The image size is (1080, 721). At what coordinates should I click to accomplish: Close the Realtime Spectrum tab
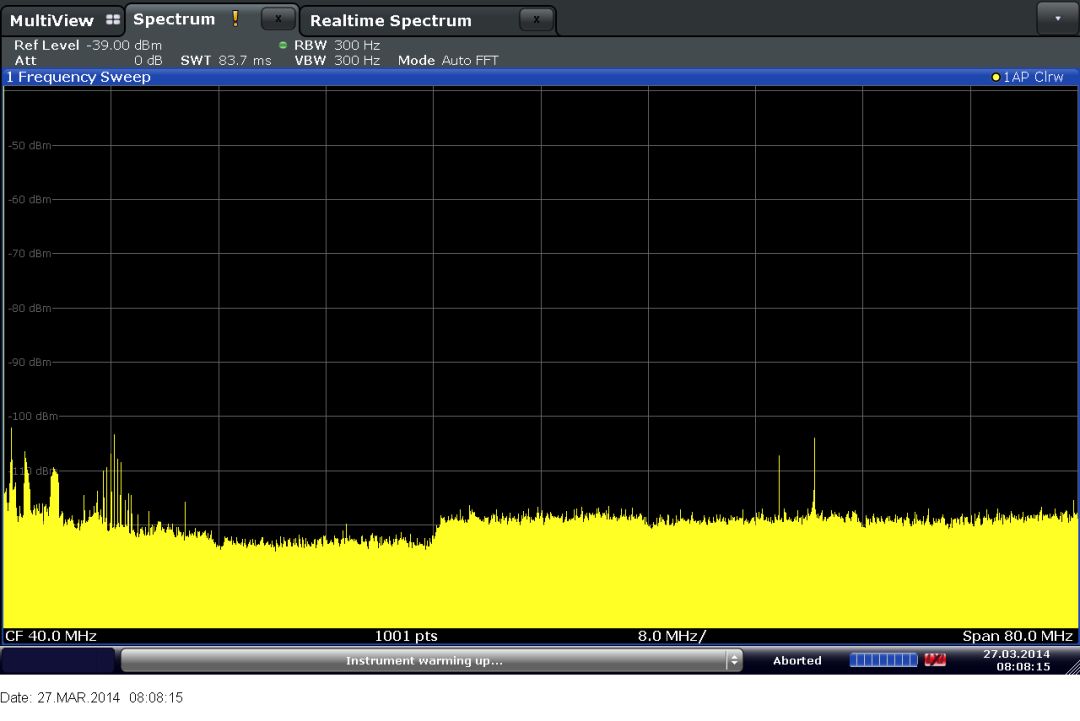coord(537,19)
